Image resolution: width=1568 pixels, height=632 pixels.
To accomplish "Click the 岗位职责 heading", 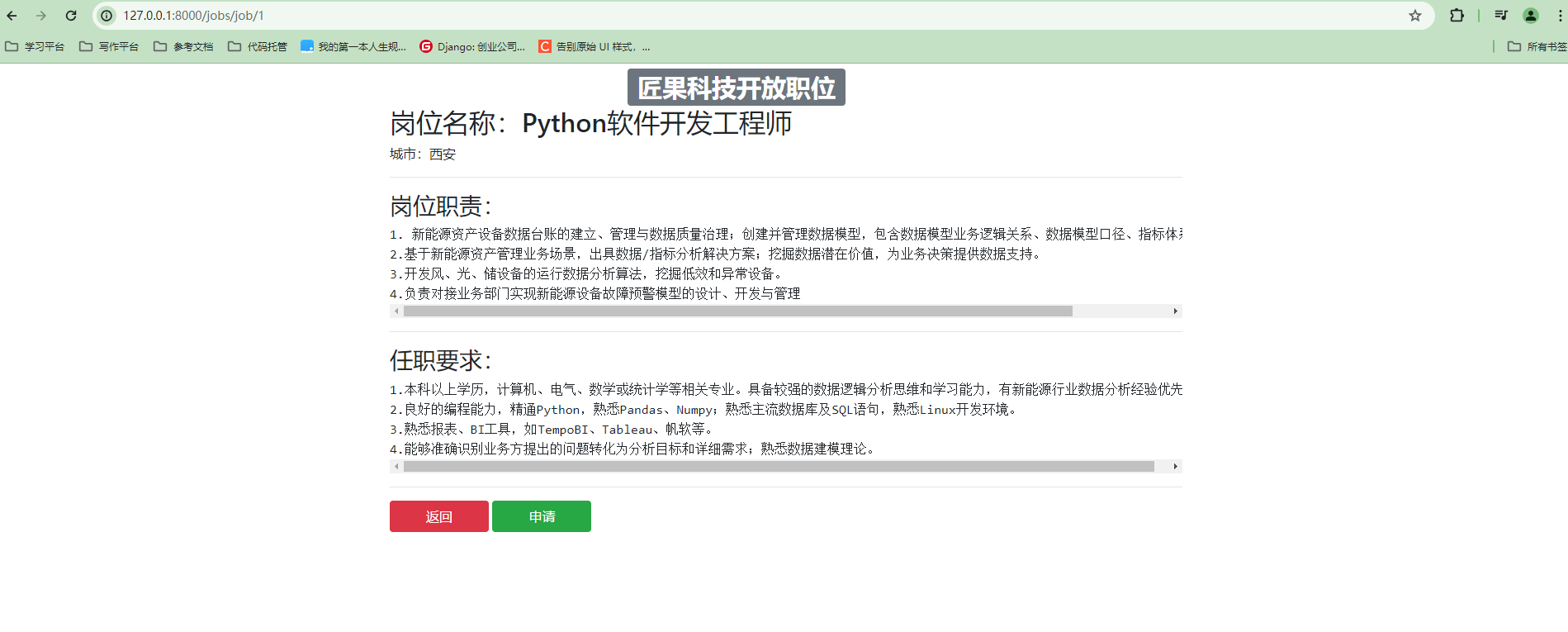I will [x=441, y=206].
